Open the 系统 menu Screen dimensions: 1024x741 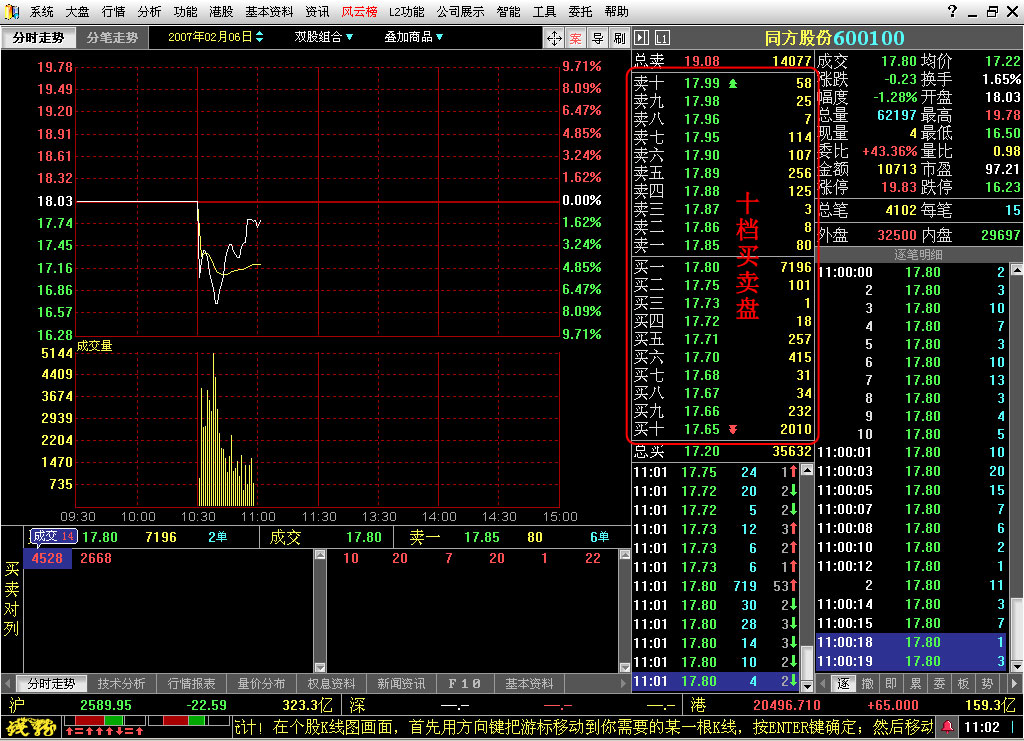tap(42, 12)
